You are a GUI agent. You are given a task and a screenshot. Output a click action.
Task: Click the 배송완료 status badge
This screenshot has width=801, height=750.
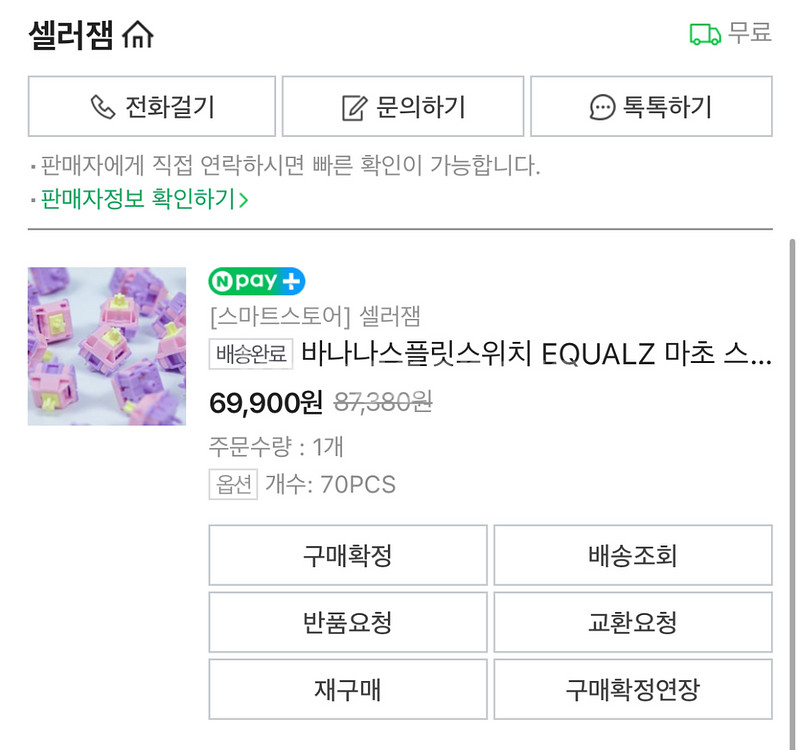[251, 354]
